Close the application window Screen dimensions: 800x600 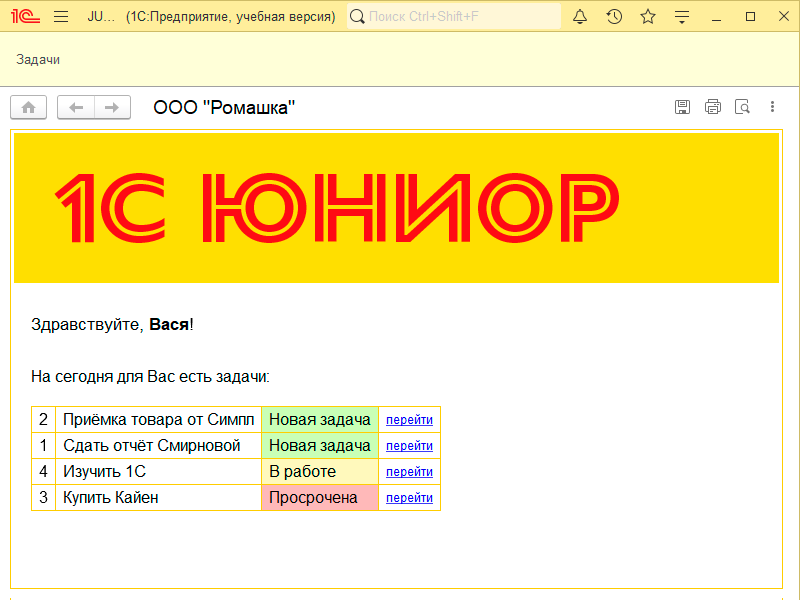coord(784,16)
